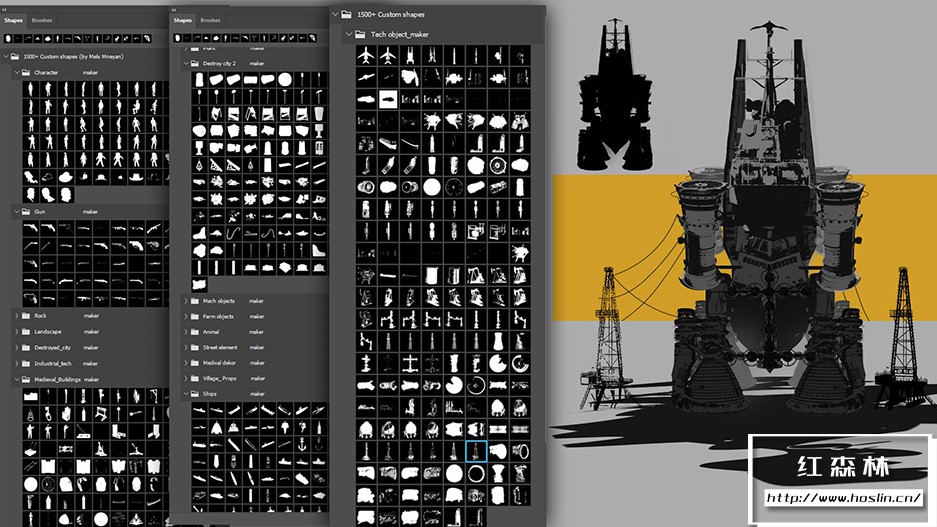Image resolution: width=937 pixels, height=527 pixels.
Task: Expand the Rock folder
Action: pos(16,315)
